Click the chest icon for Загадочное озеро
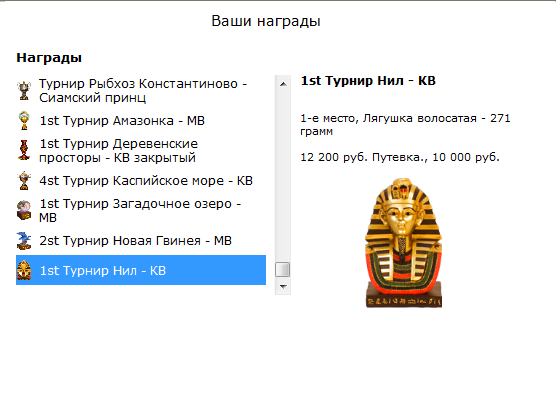Viewport: 556px width, 407px height. (x=24, y=210)
